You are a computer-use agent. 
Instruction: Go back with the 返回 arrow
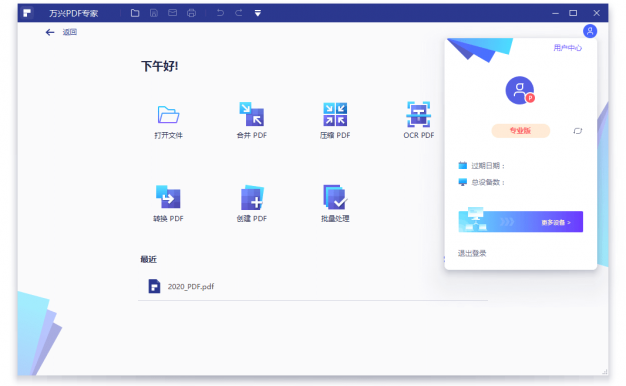coord(50,32)
